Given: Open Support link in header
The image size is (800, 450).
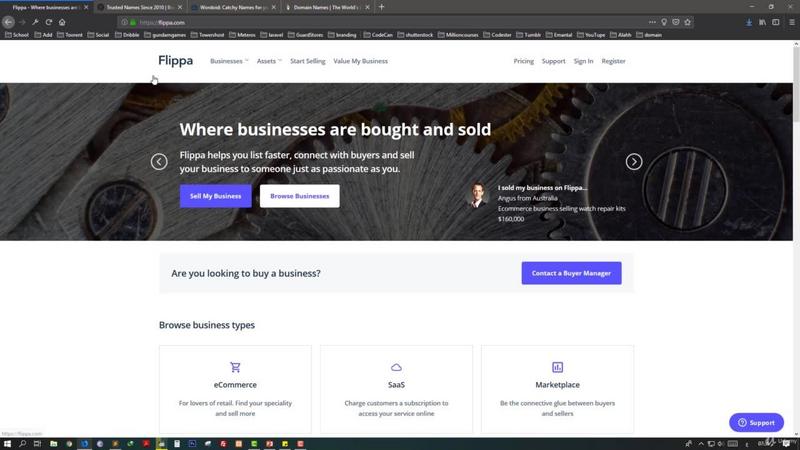Looking at the screenshot, I should point(553,61).
